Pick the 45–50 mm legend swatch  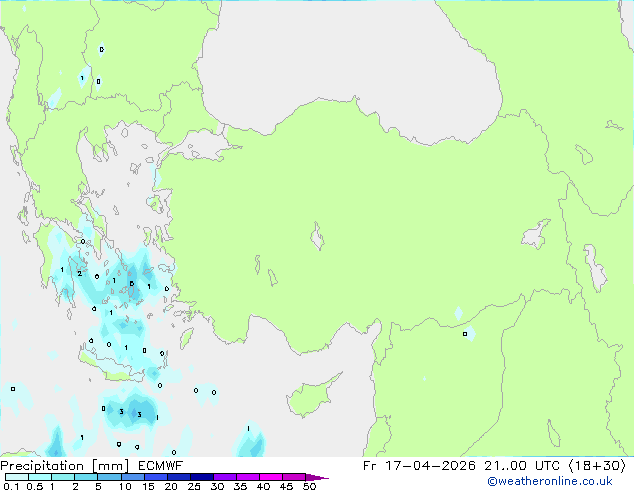294,477
